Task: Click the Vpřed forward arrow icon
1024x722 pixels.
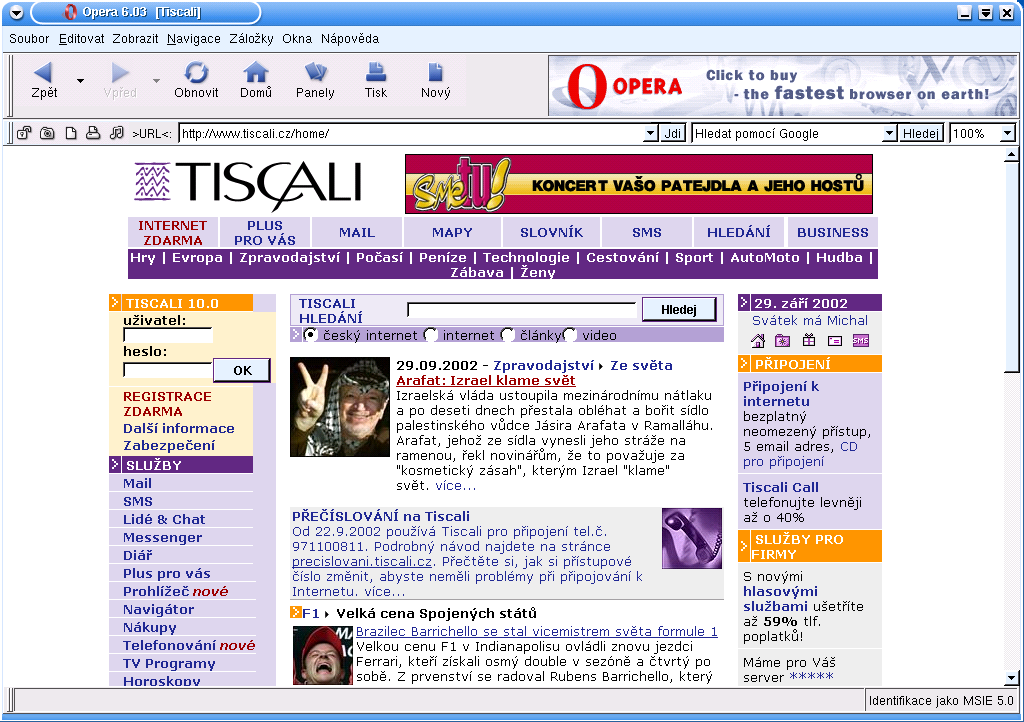Action: [x=120, y=72]
